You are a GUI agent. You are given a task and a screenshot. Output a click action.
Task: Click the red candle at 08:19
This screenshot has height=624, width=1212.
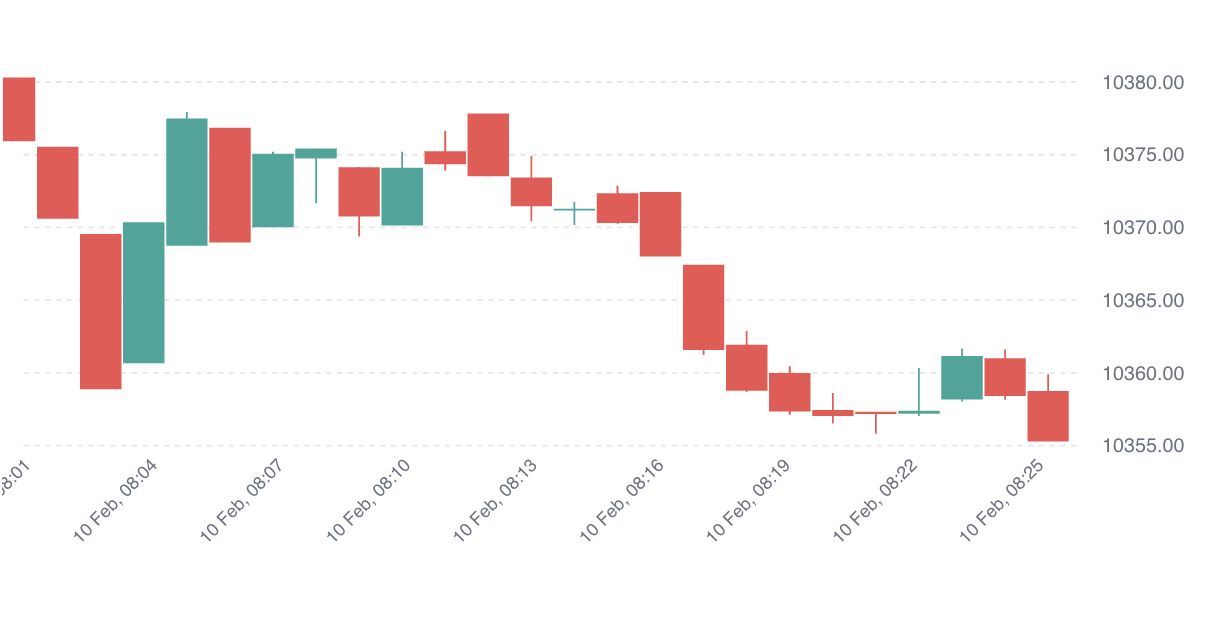[789, 392]
